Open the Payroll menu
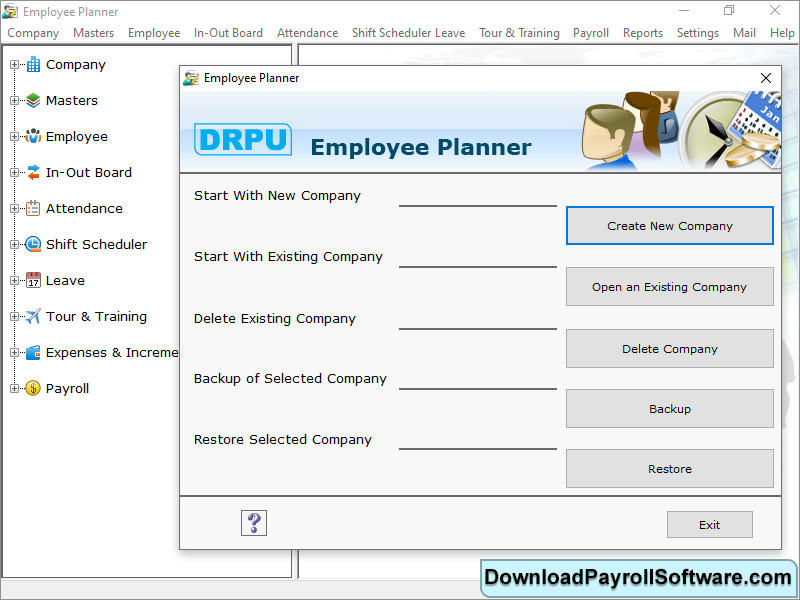The width and height of the screenshot is (800, 600). (x=591, y=33)
